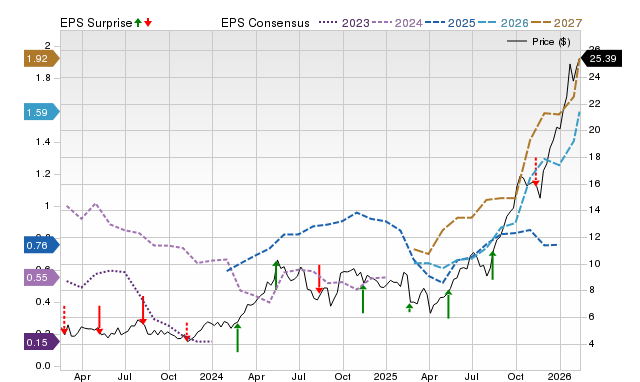
Task: Click the leftmost red dotted surprise arrow
Action: click(64, 320)
